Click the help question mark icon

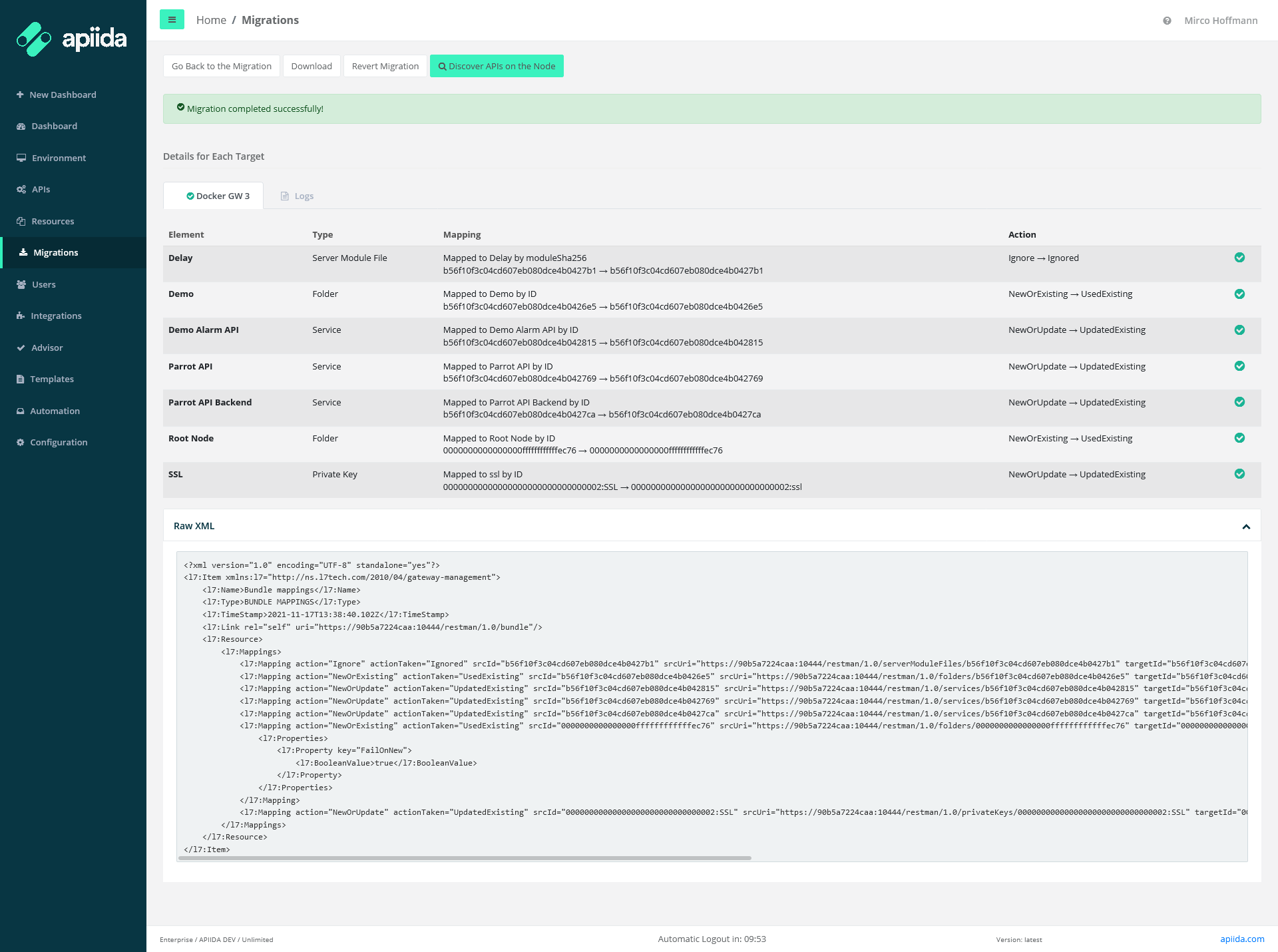pos(1167,21)
